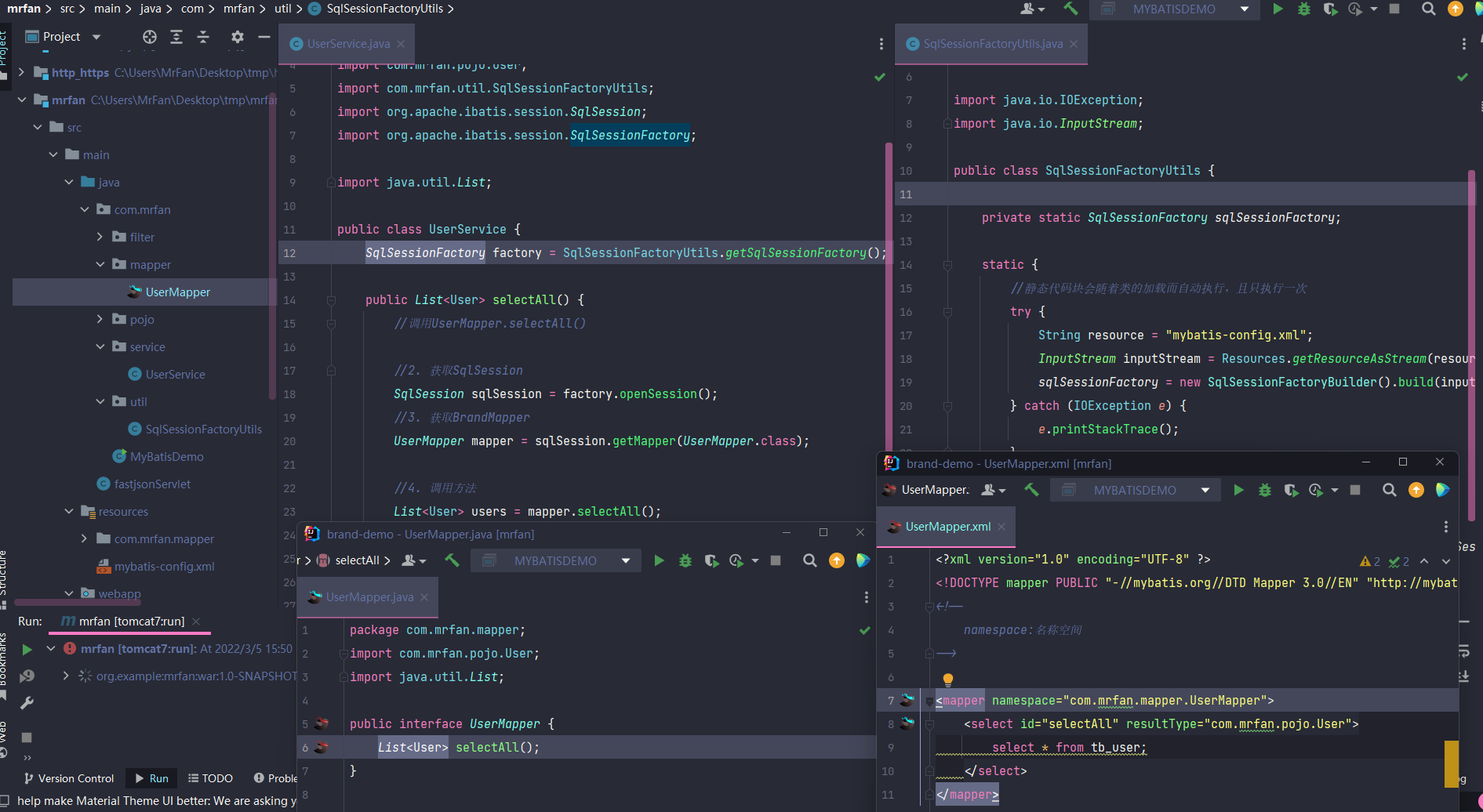Open TODO tool window
This screenshot has width=1483, height=812.
point(210,778)
